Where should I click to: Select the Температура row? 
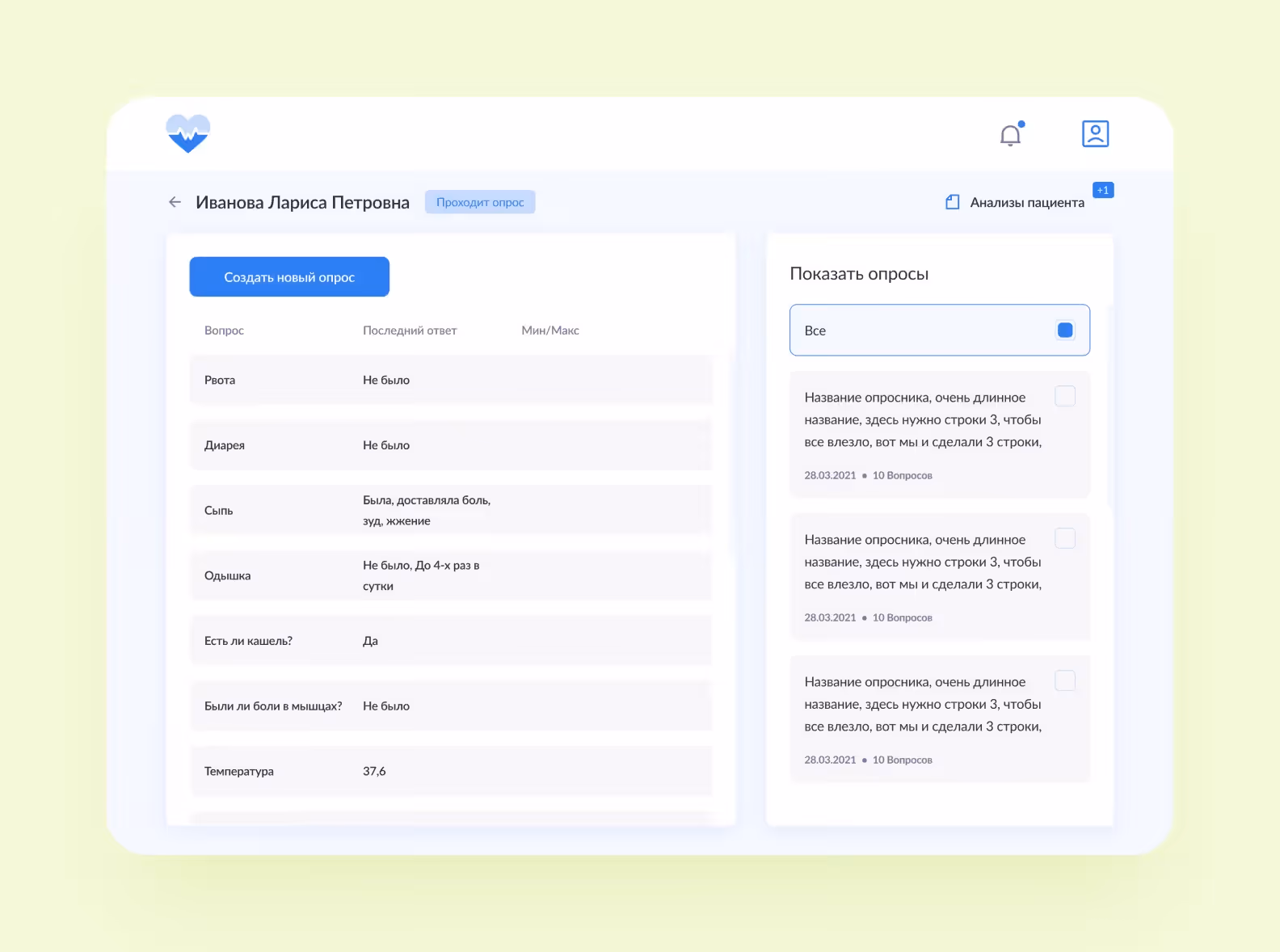click(451, 771)
